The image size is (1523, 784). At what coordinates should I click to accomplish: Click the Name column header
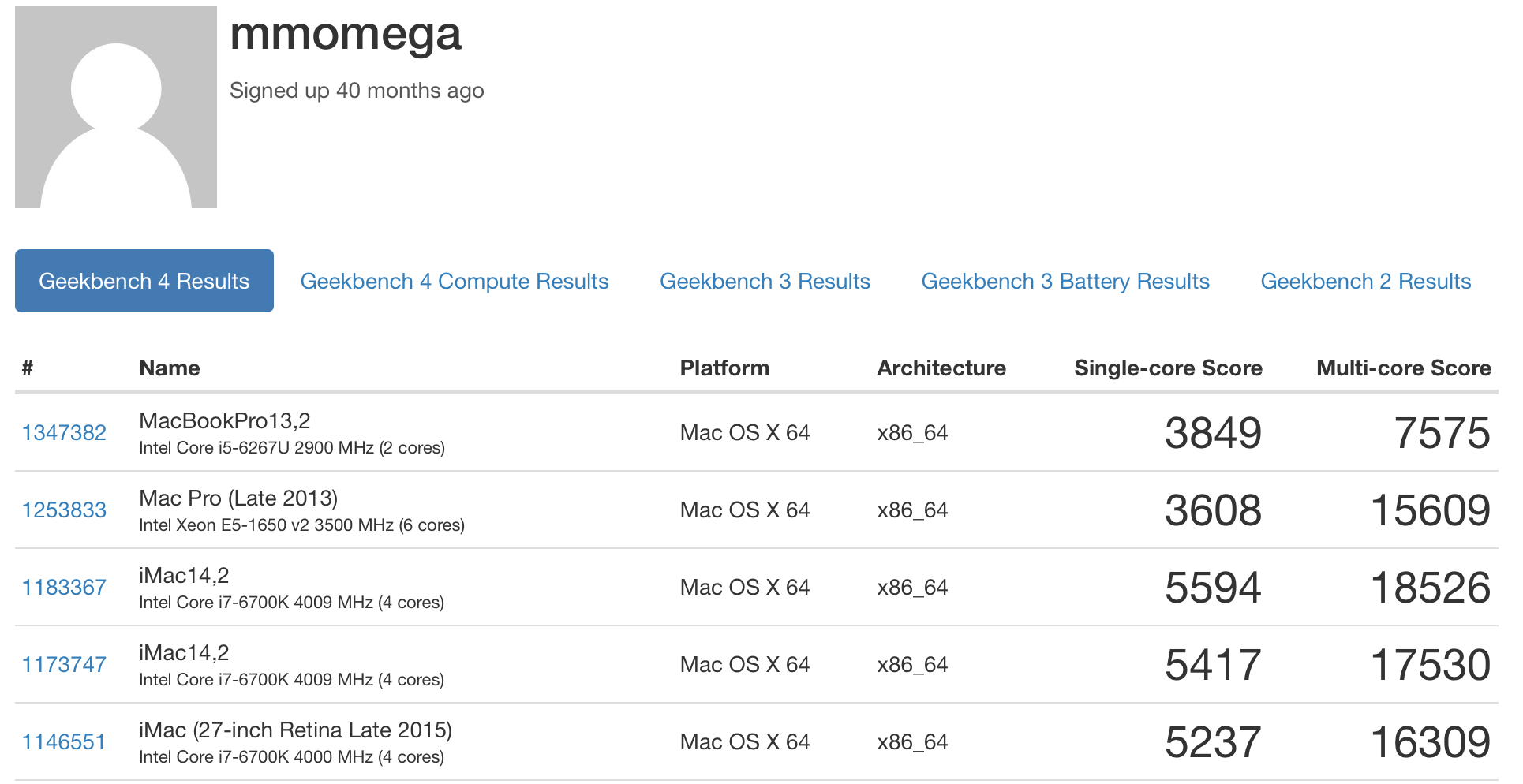[170, 368]
